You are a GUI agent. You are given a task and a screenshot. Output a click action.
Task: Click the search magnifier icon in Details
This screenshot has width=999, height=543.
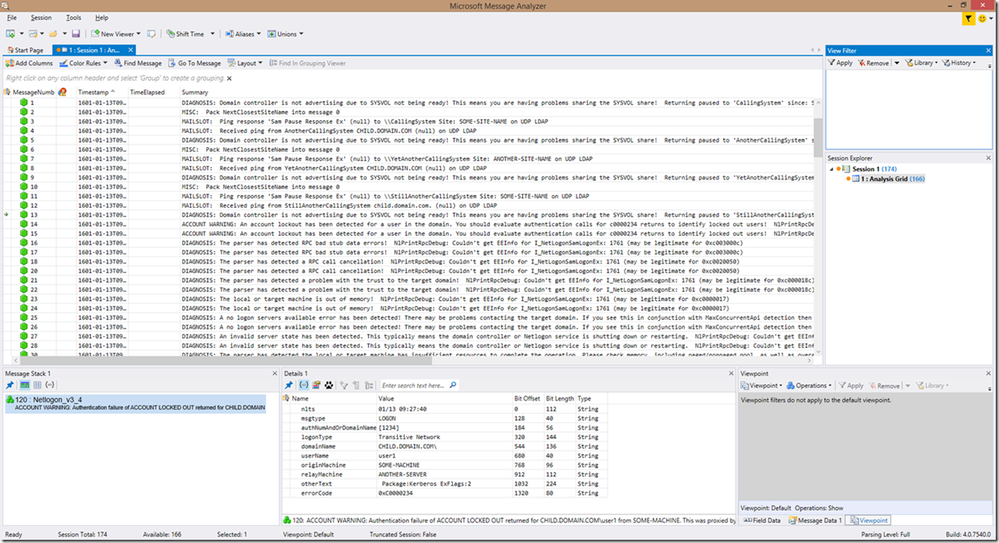pos(453,385)
